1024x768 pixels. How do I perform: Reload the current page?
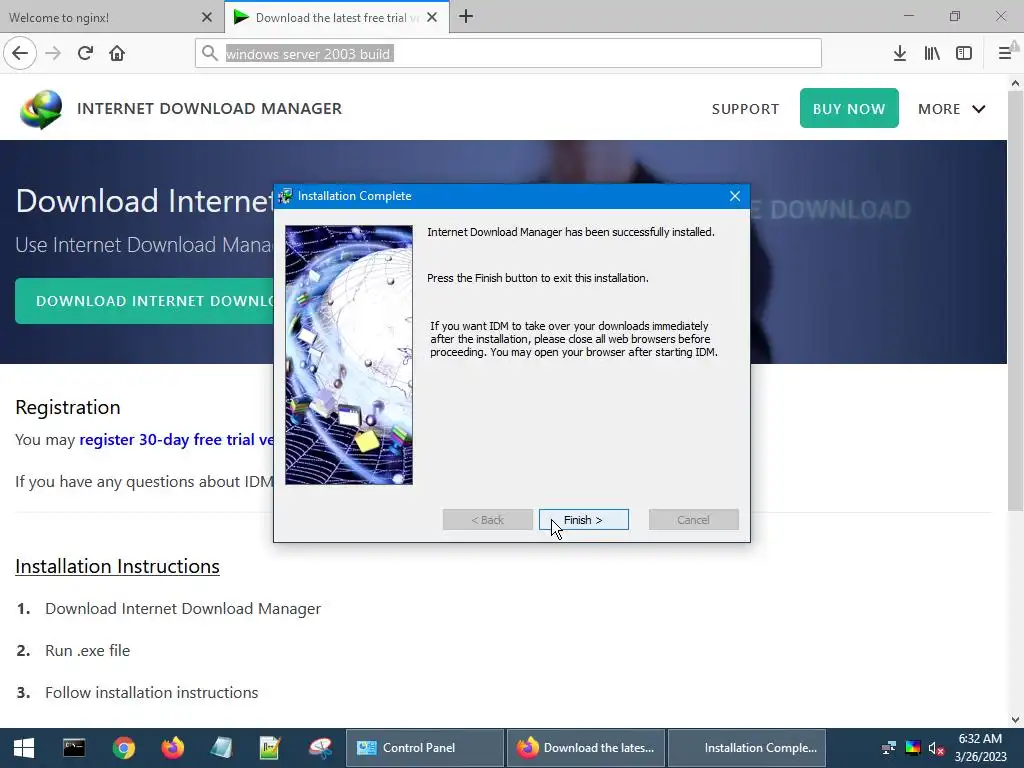coord(85,53)
